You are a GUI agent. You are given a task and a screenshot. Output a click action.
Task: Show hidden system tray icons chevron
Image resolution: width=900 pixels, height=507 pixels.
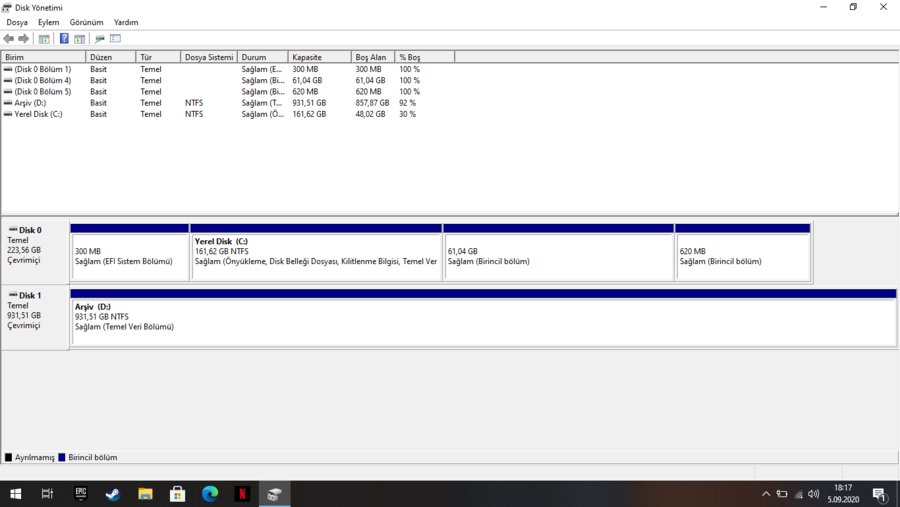766,494
